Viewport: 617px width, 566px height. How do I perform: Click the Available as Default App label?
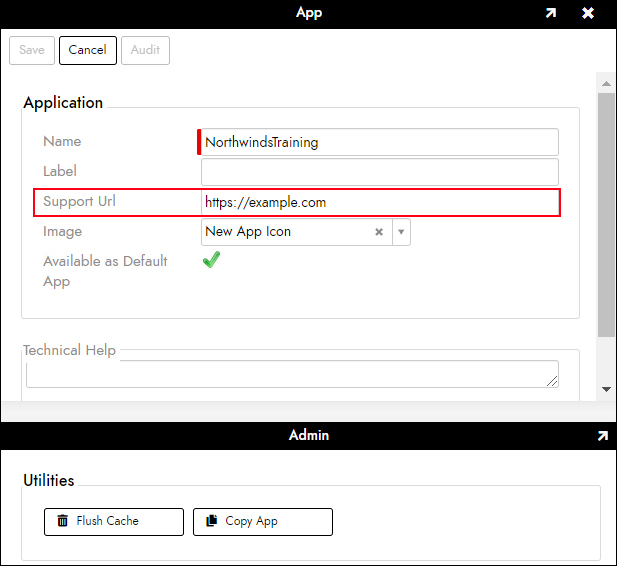pyautogui.click(x=105, y=271)
